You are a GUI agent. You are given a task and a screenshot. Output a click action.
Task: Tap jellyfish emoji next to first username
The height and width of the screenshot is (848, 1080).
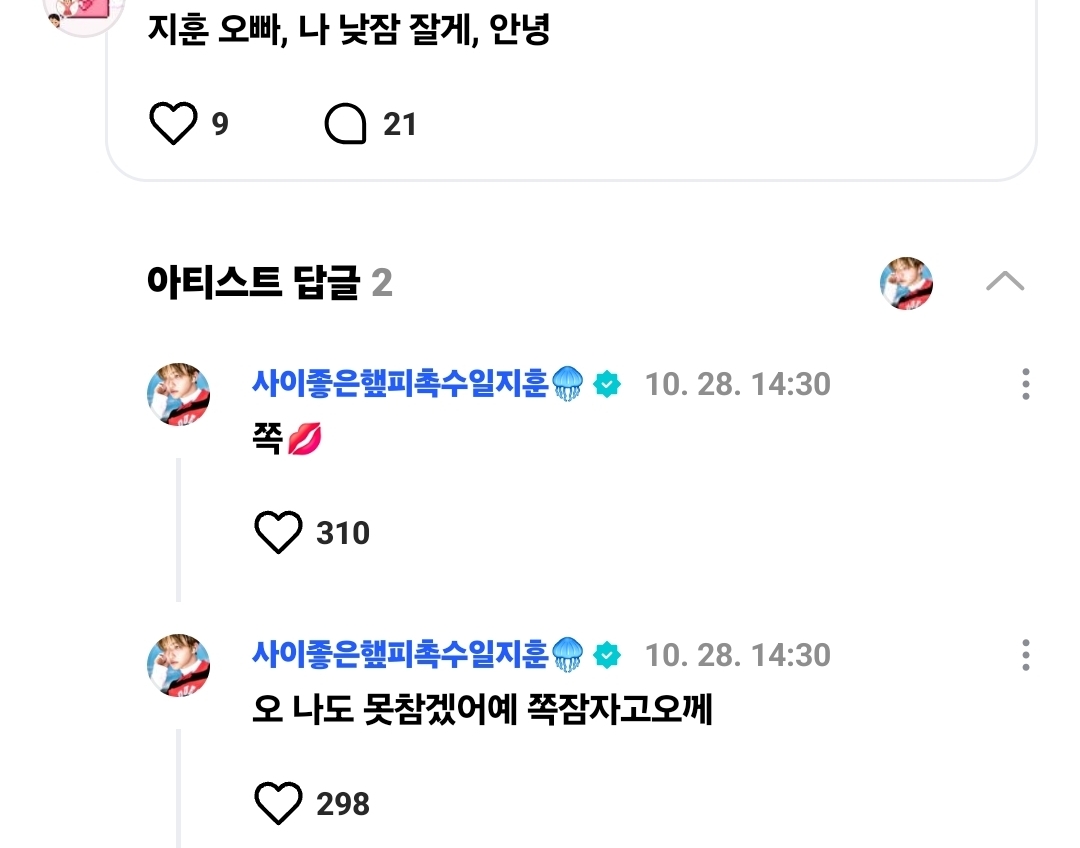point(568,384)
